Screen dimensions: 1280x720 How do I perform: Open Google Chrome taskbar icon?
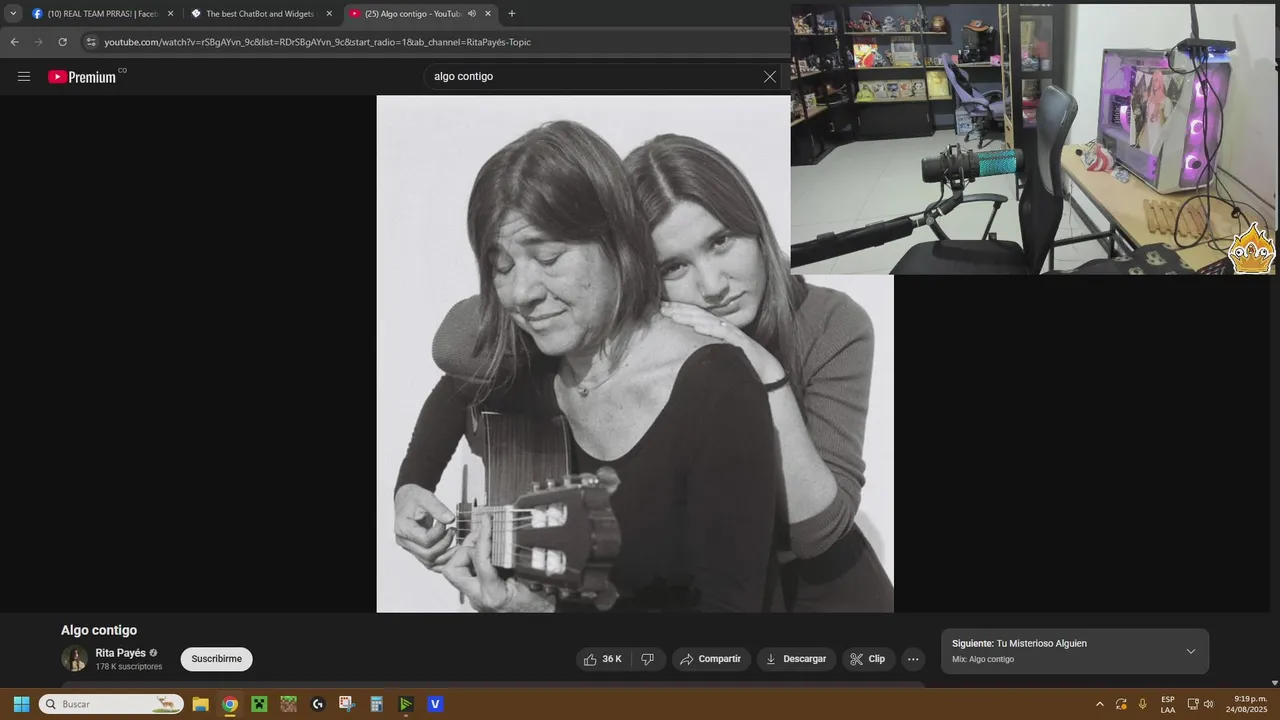[230, 704]
